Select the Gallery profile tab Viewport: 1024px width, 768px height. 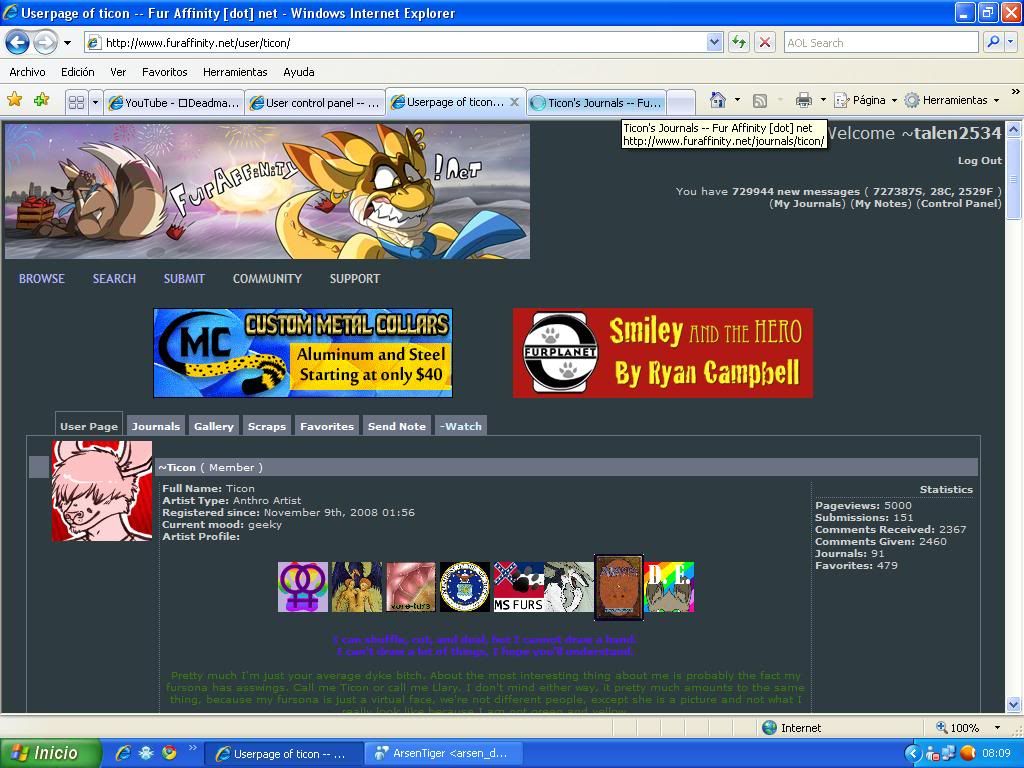click(214, 426)
